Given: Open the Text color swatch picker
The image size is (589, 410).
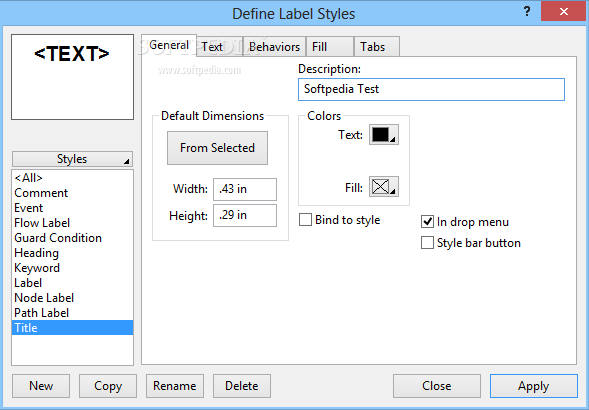Looking at the screenshot, I should pos(384,135).
